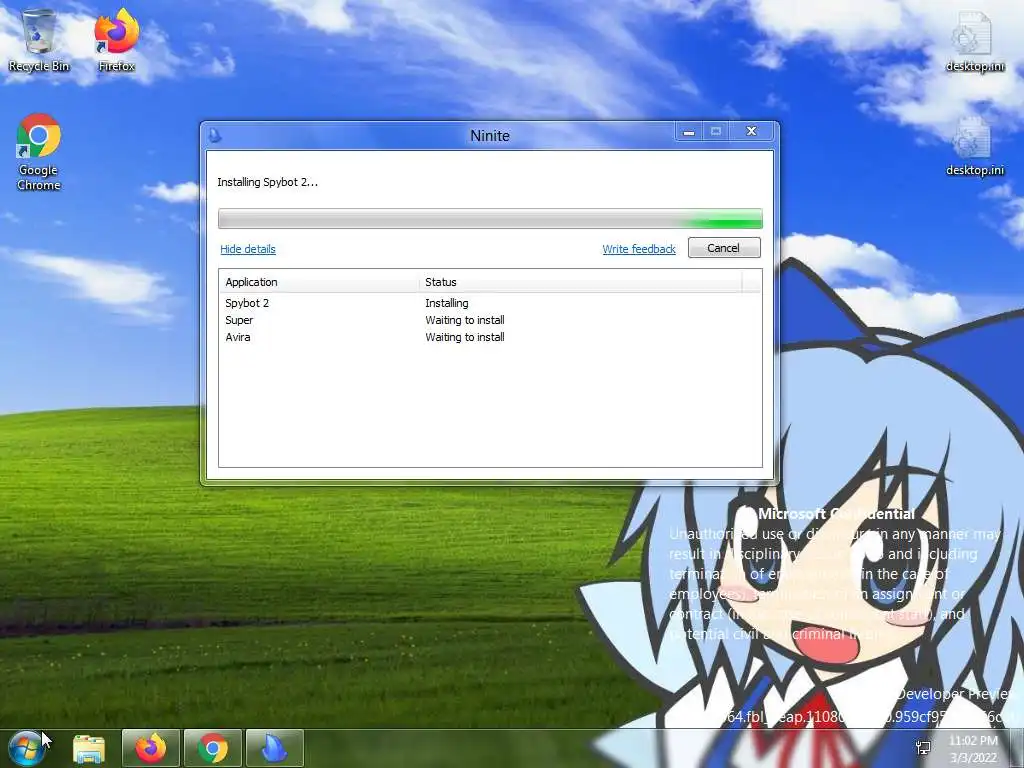Switch to Firefox in the taskbar

click(151, 748)
